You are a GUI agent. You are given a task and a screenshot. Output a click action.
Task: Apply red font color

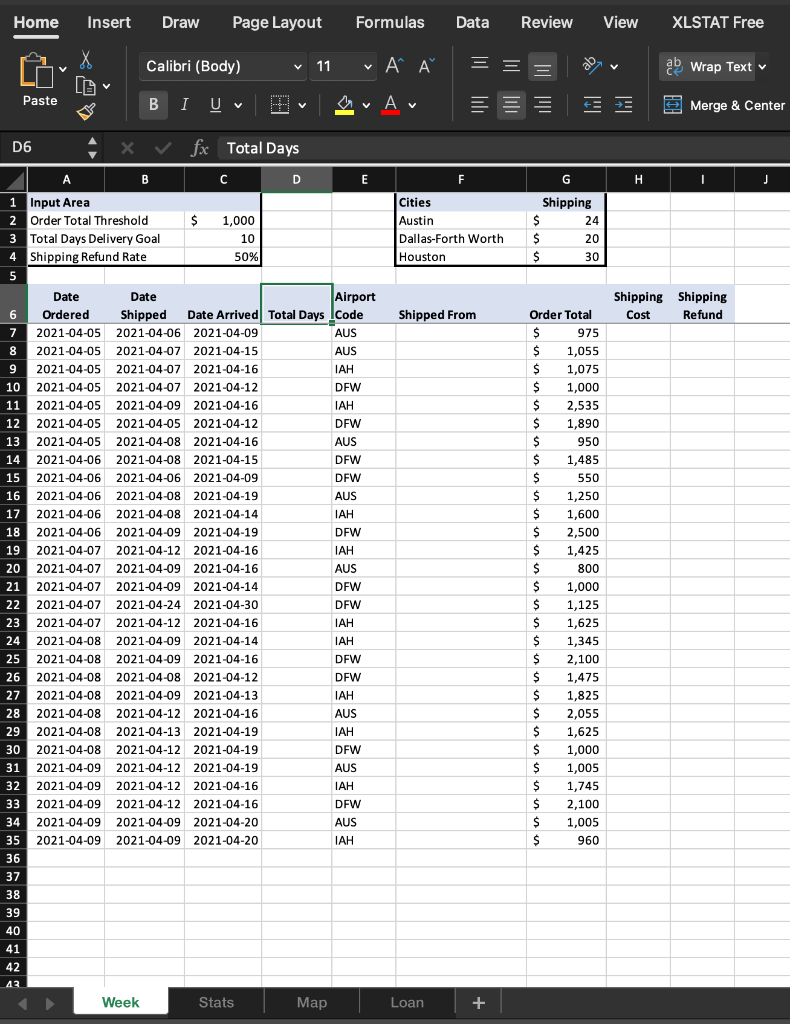pyautogui.click(x=390, y=104)
